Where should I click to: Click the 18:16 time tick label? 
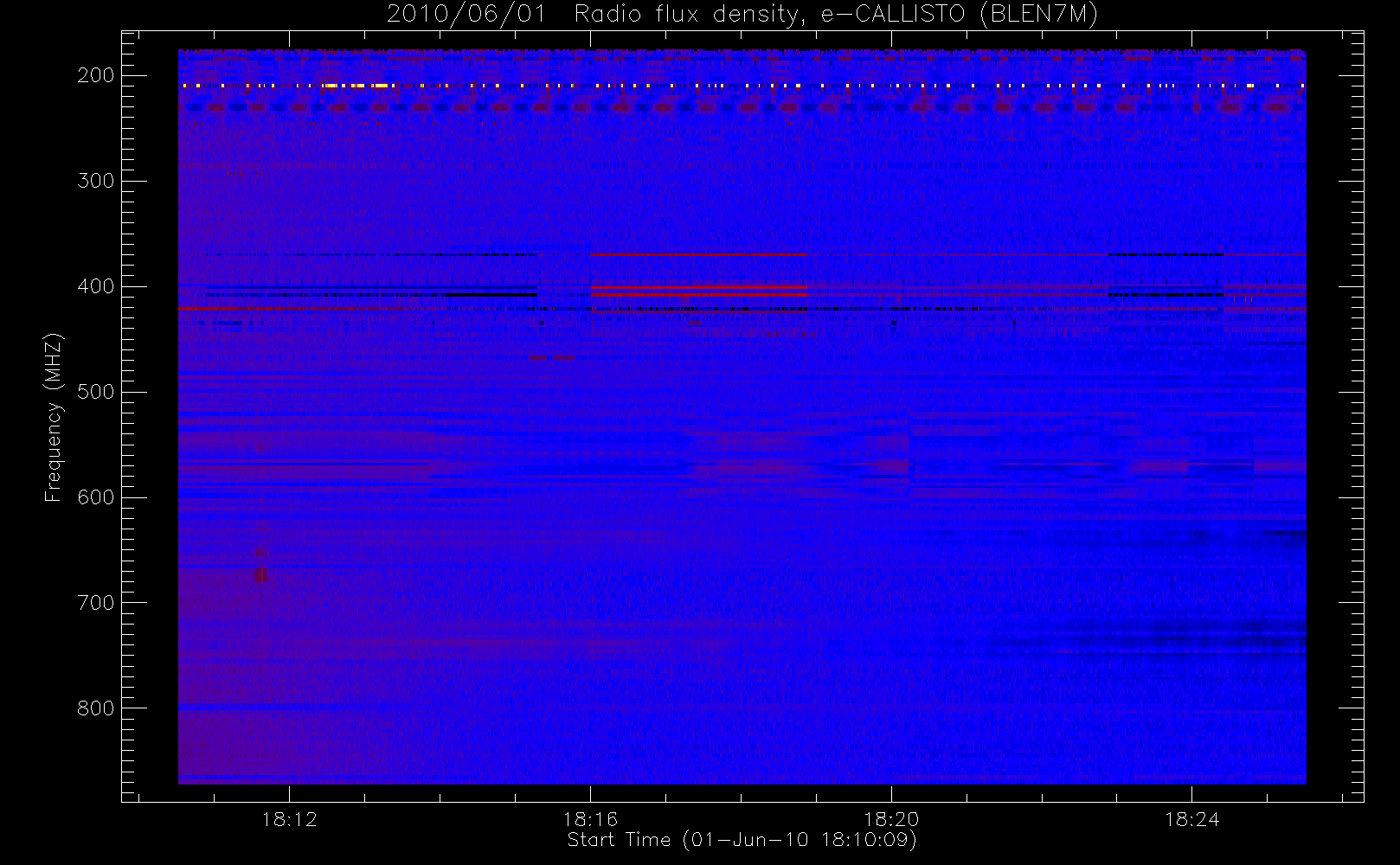coord(591,819)
